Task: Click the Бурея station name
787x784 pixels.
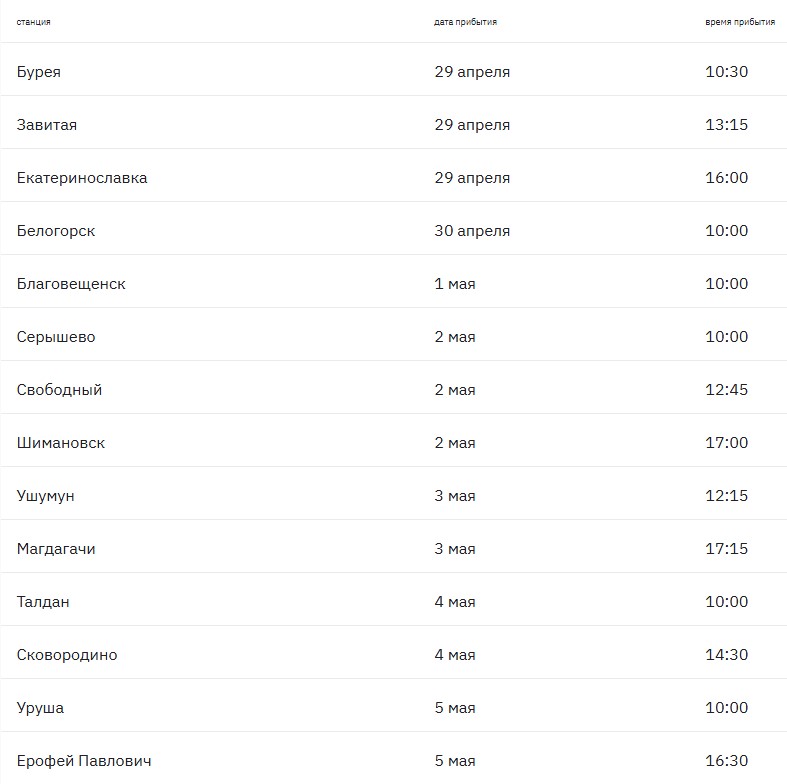Action: coord(39,72)
